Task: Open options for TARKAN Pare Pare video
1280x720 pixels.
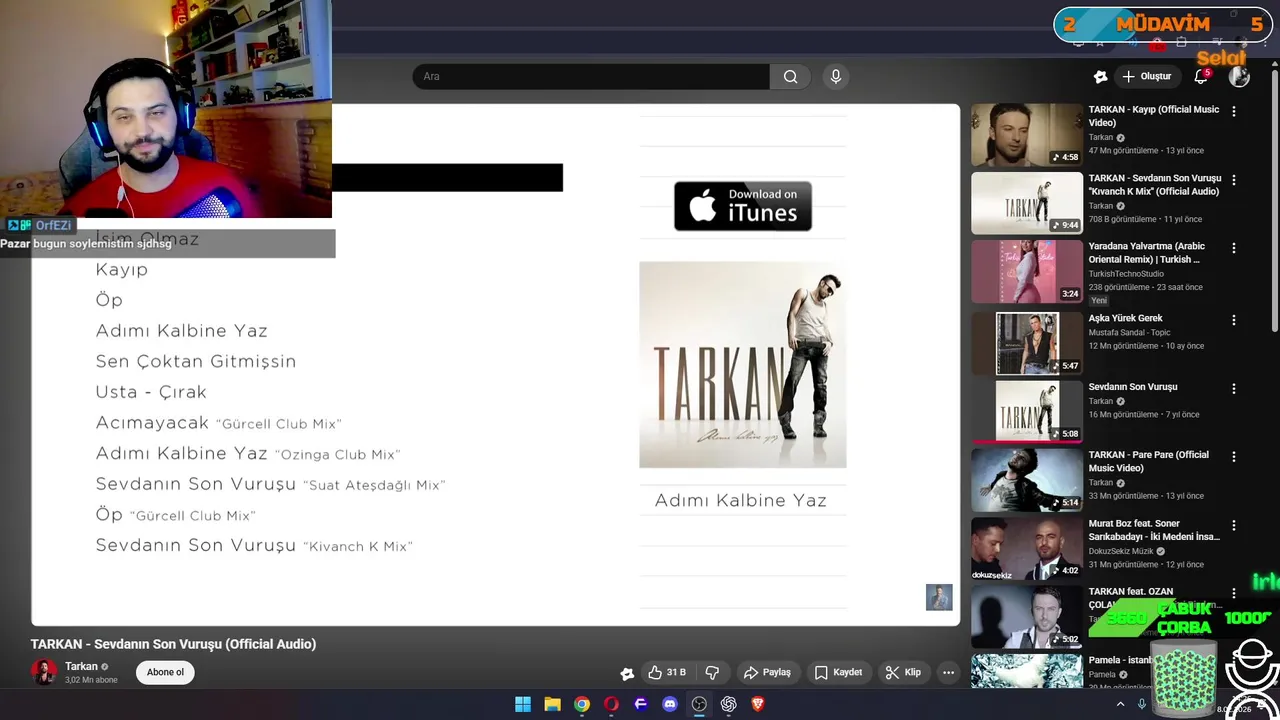Action: 1234,457
